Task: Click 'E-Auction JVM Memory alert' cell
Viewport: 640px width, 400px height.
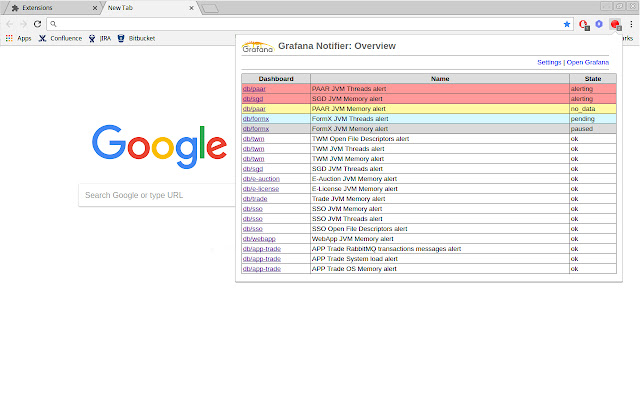Action: click(440, 179)
